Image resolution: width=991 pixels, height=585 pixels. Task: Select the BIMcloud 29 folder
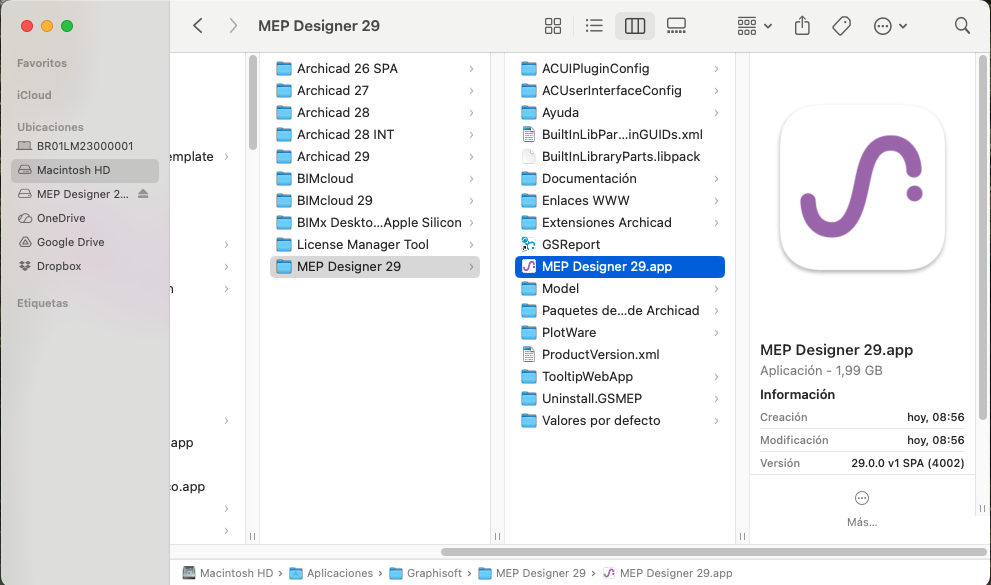[375, 201]
